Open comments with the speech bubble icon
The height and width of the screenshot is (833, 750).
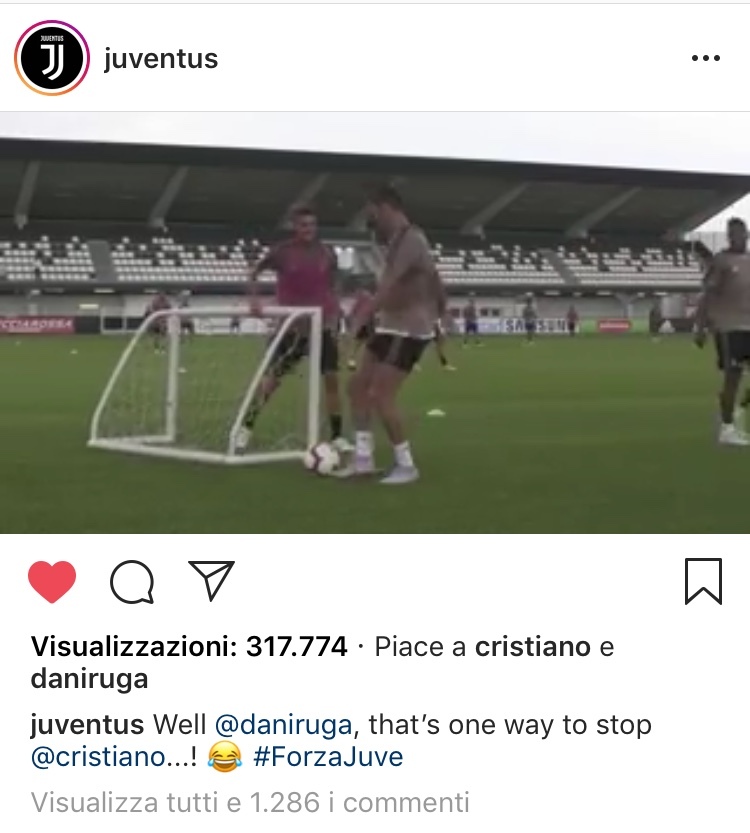[x=132, y=582]
